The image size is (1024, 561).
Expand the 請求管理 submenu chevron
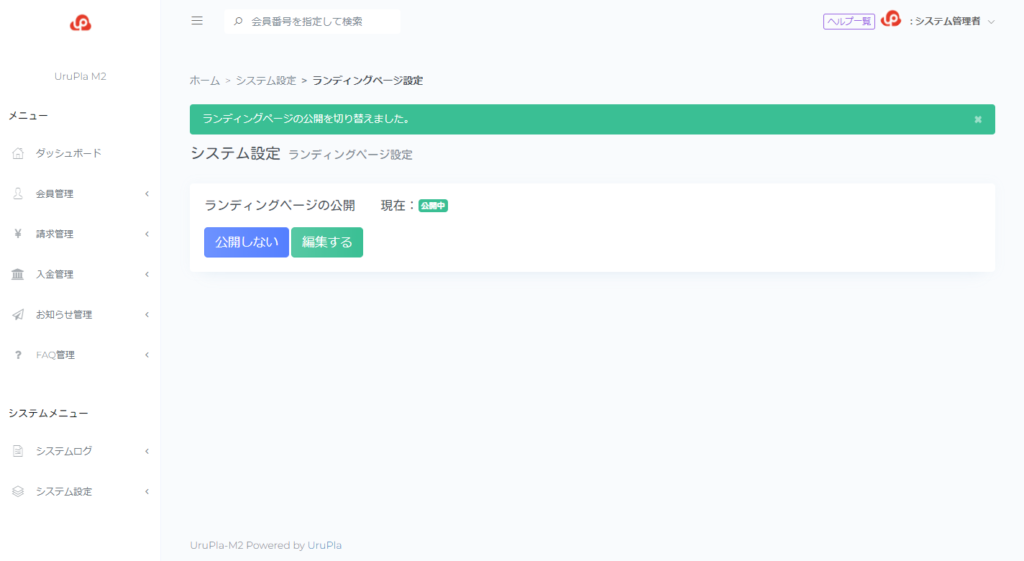147,234
